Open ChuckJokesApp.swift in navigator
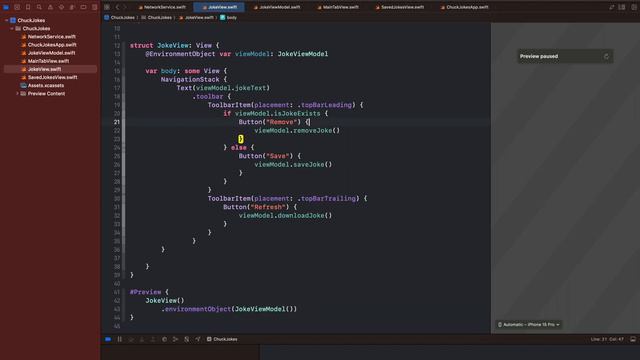 (52, 44)
